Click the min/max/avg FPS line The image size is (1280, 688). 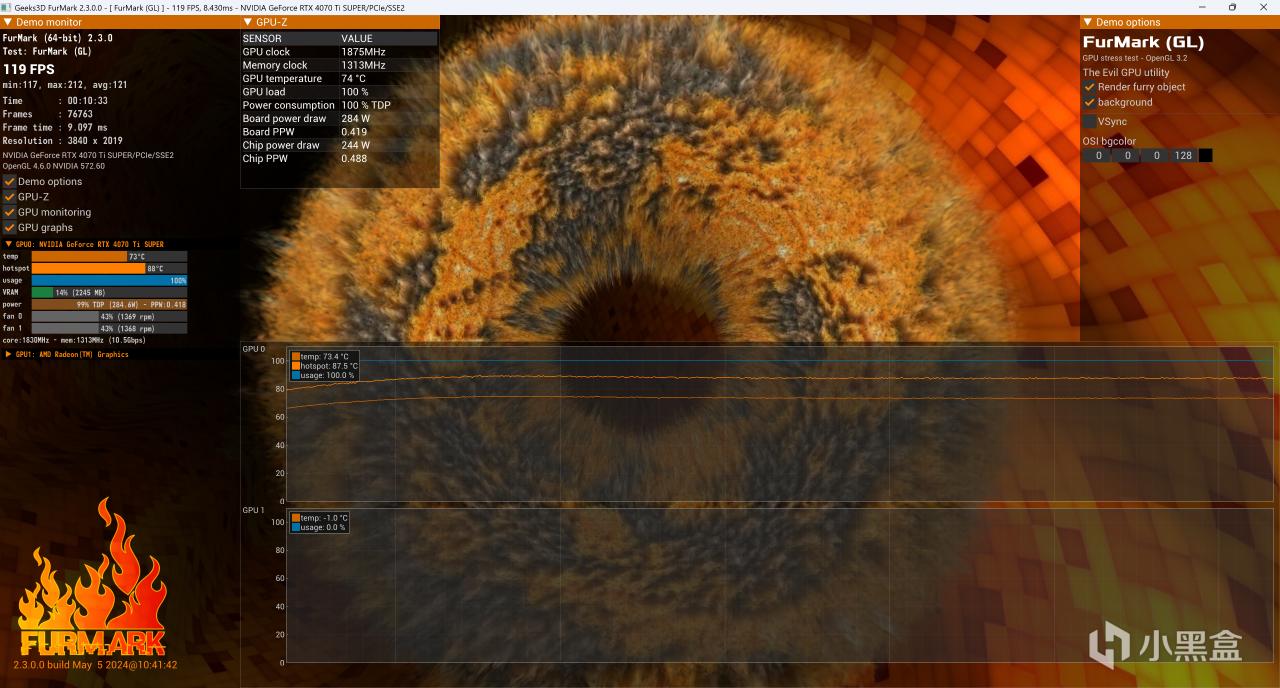[65, 85]
